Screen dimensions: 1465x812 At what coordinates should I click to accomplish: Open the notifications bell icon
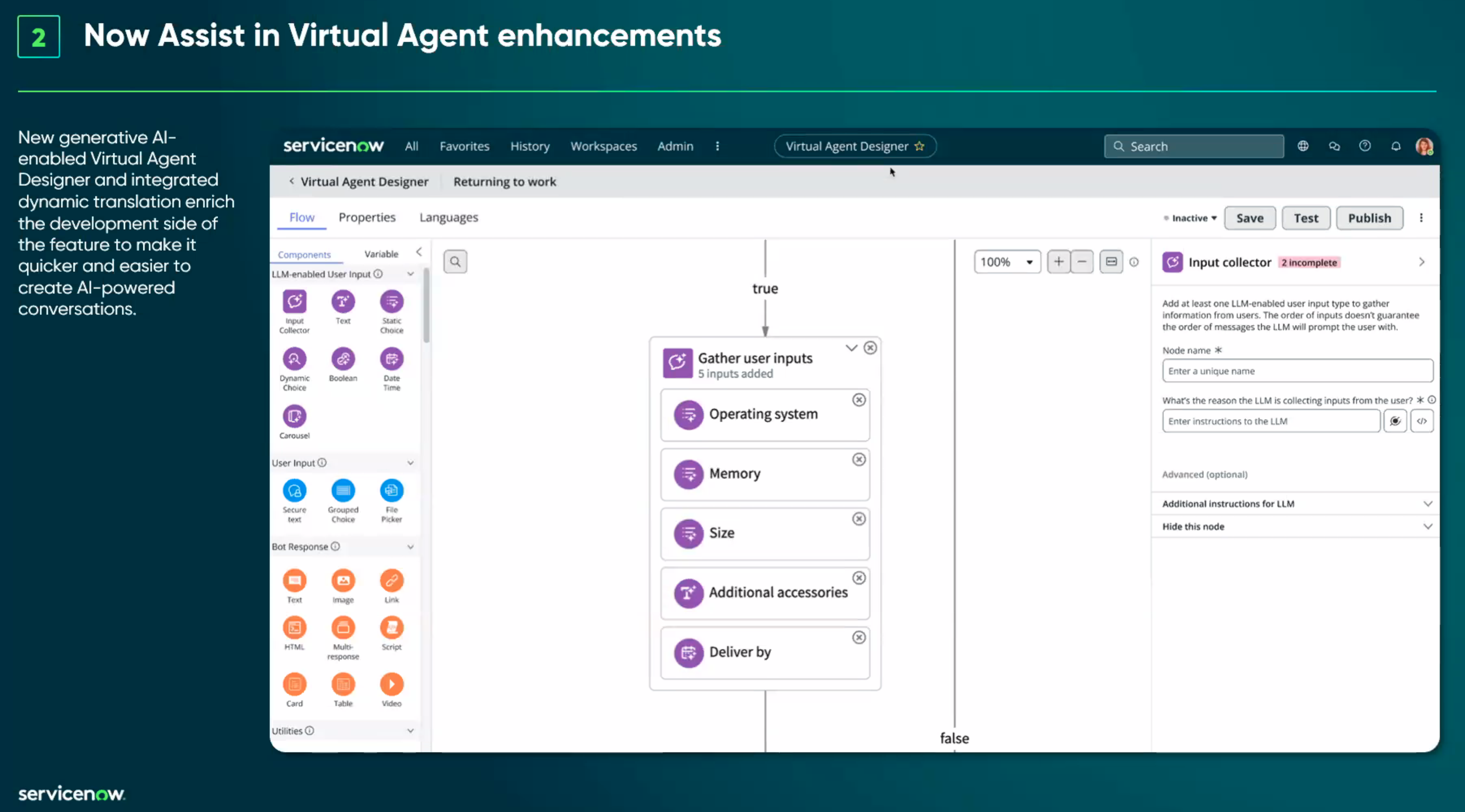point(1395,146)
